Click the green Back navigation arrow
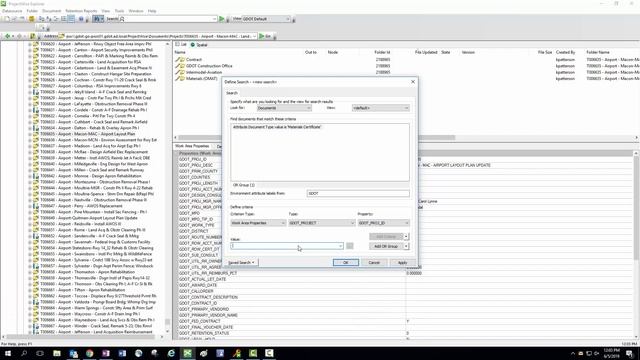The image size is (640, 360). click(7, 36)
